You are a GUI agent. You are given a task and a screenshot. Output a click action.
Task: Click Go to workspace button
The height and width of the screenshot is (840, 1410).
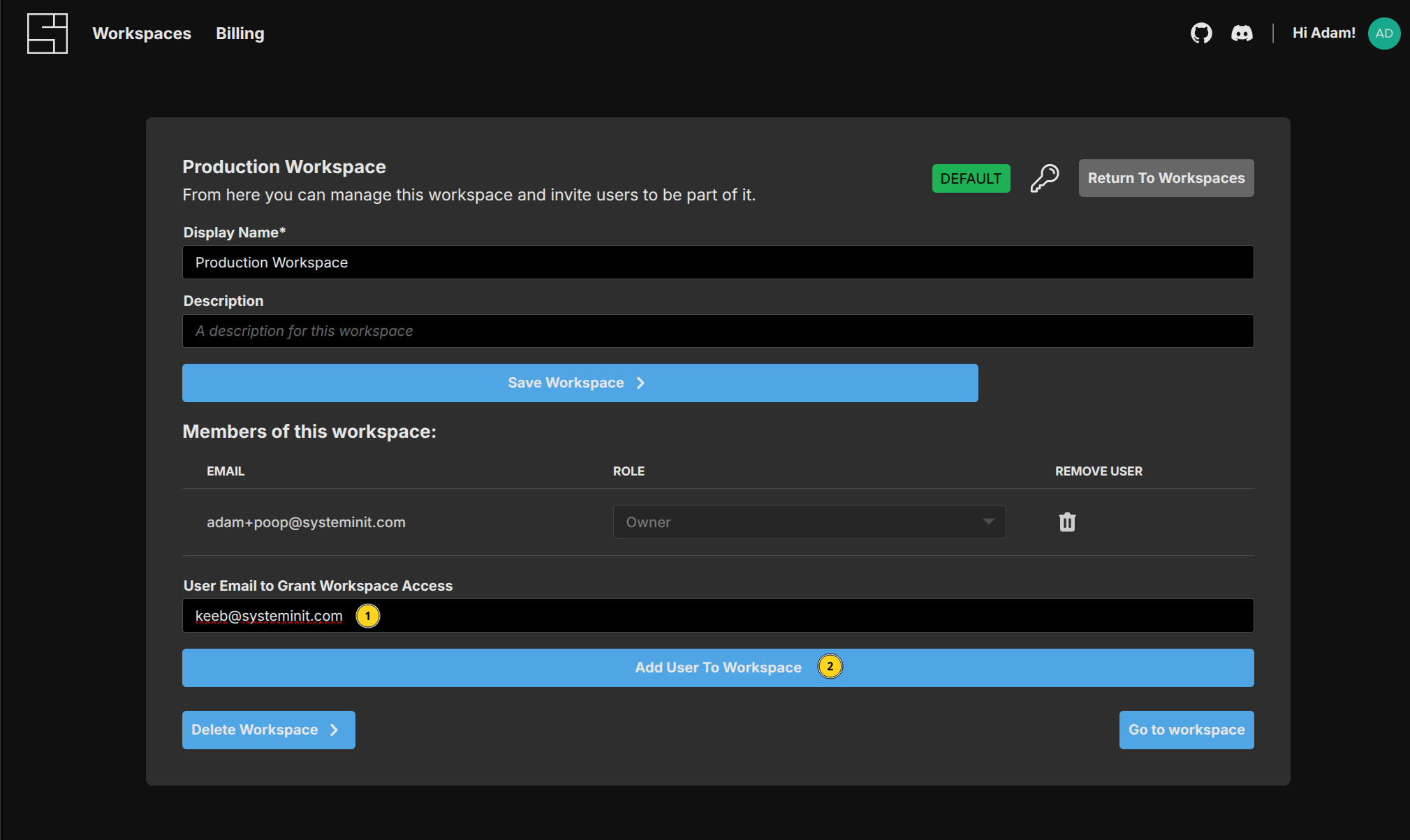pos(1186,730)
